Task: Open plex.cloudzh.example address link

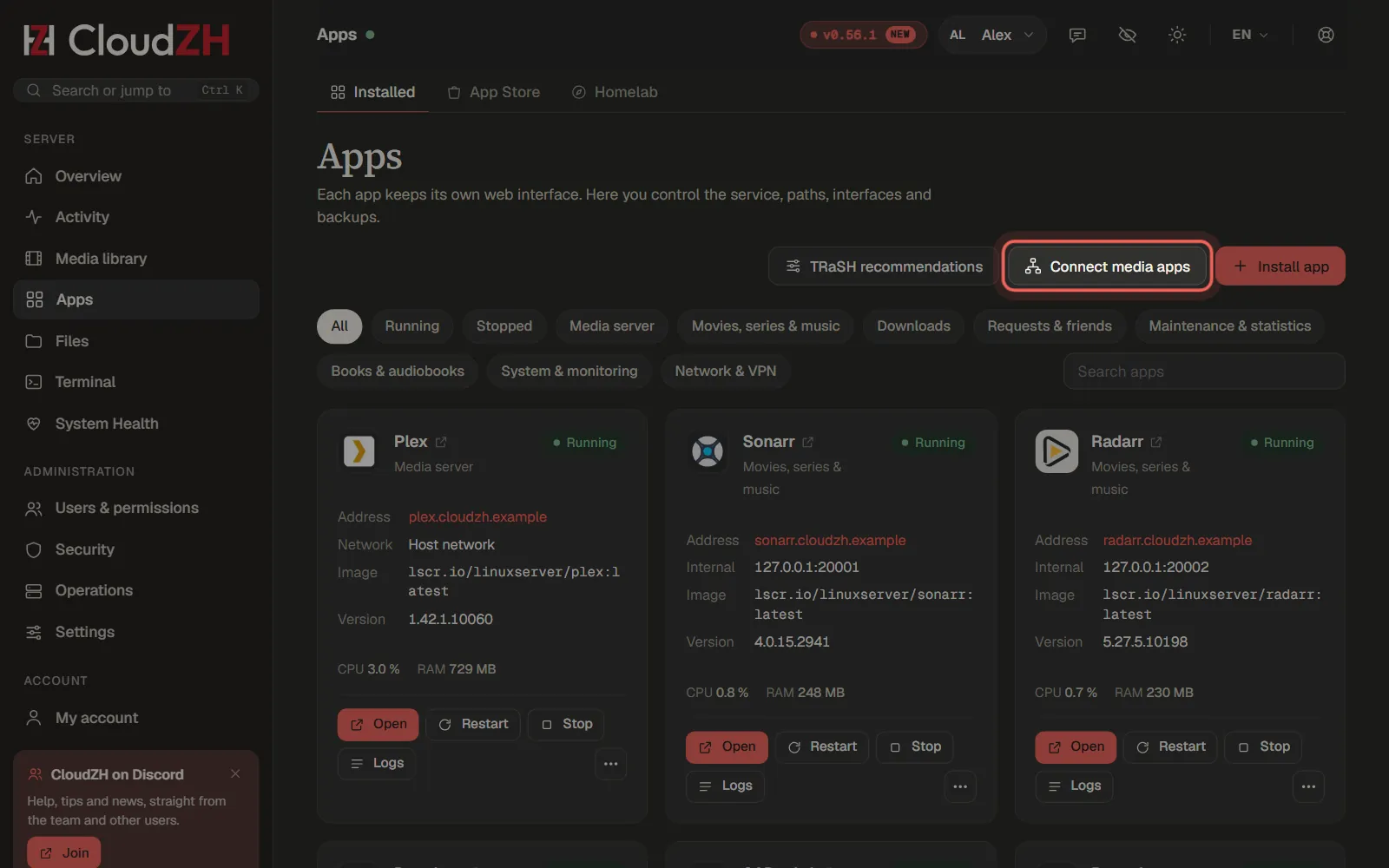Action: (477, 517)
